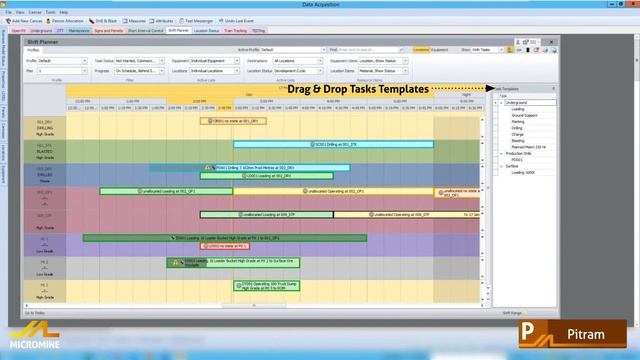Switch to the Maintenance tab
This screenshot has width=640, height=360.
pos(79,31)
